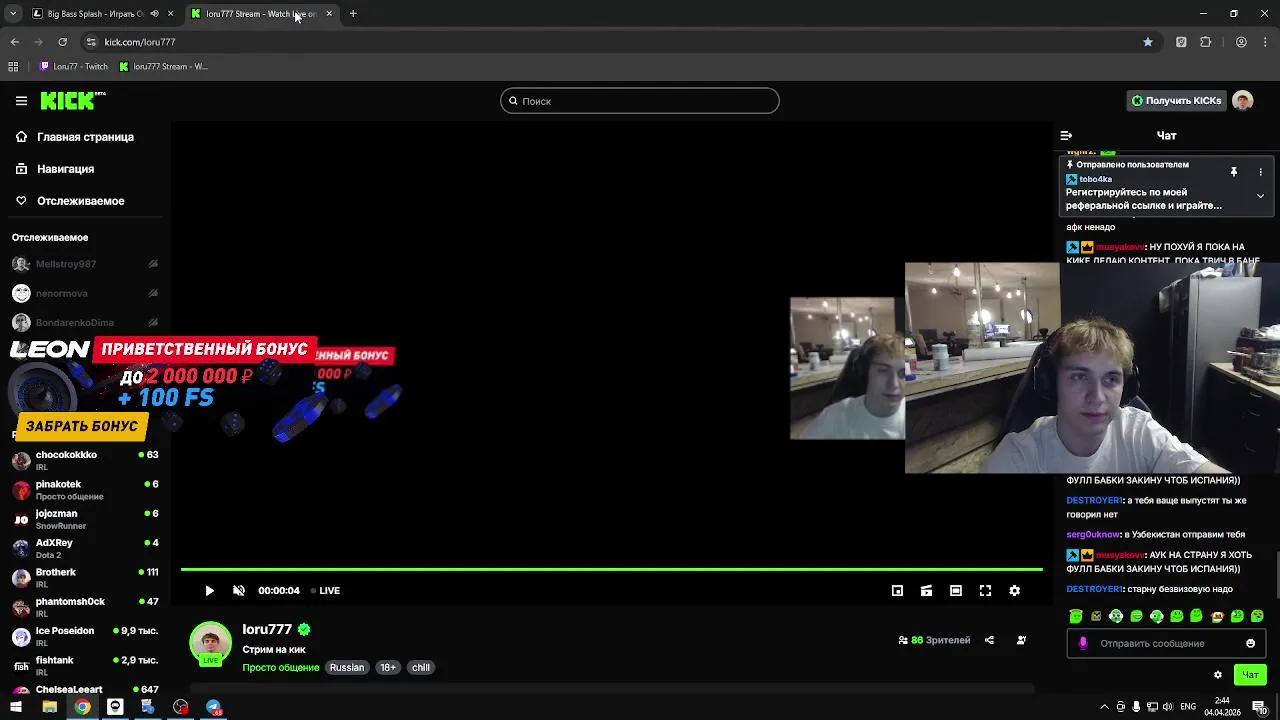Image resolution: width=1280 pixels, height=720 pixels.
Task: Collapse the chat panel
Action: [x=1066, y=135]
